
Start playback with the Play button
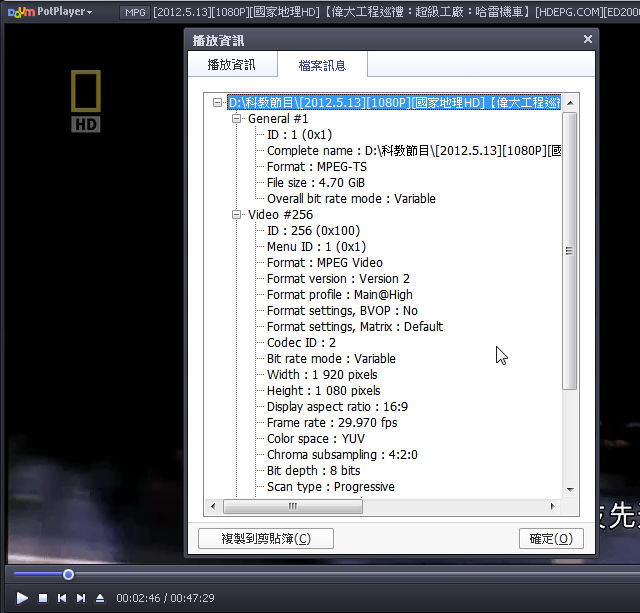pyautogui.click(x=22, y=598)
